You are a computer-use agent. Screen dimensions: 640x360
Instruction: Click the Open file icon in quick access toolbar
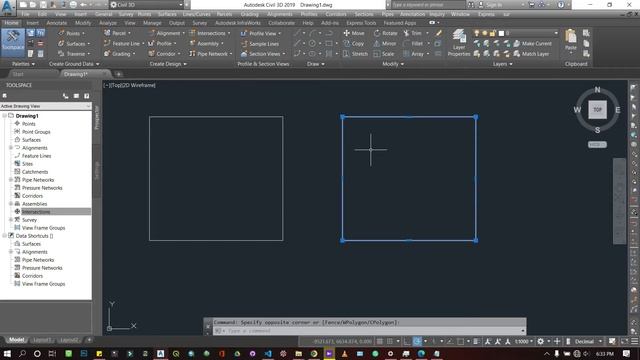[33, 5]
